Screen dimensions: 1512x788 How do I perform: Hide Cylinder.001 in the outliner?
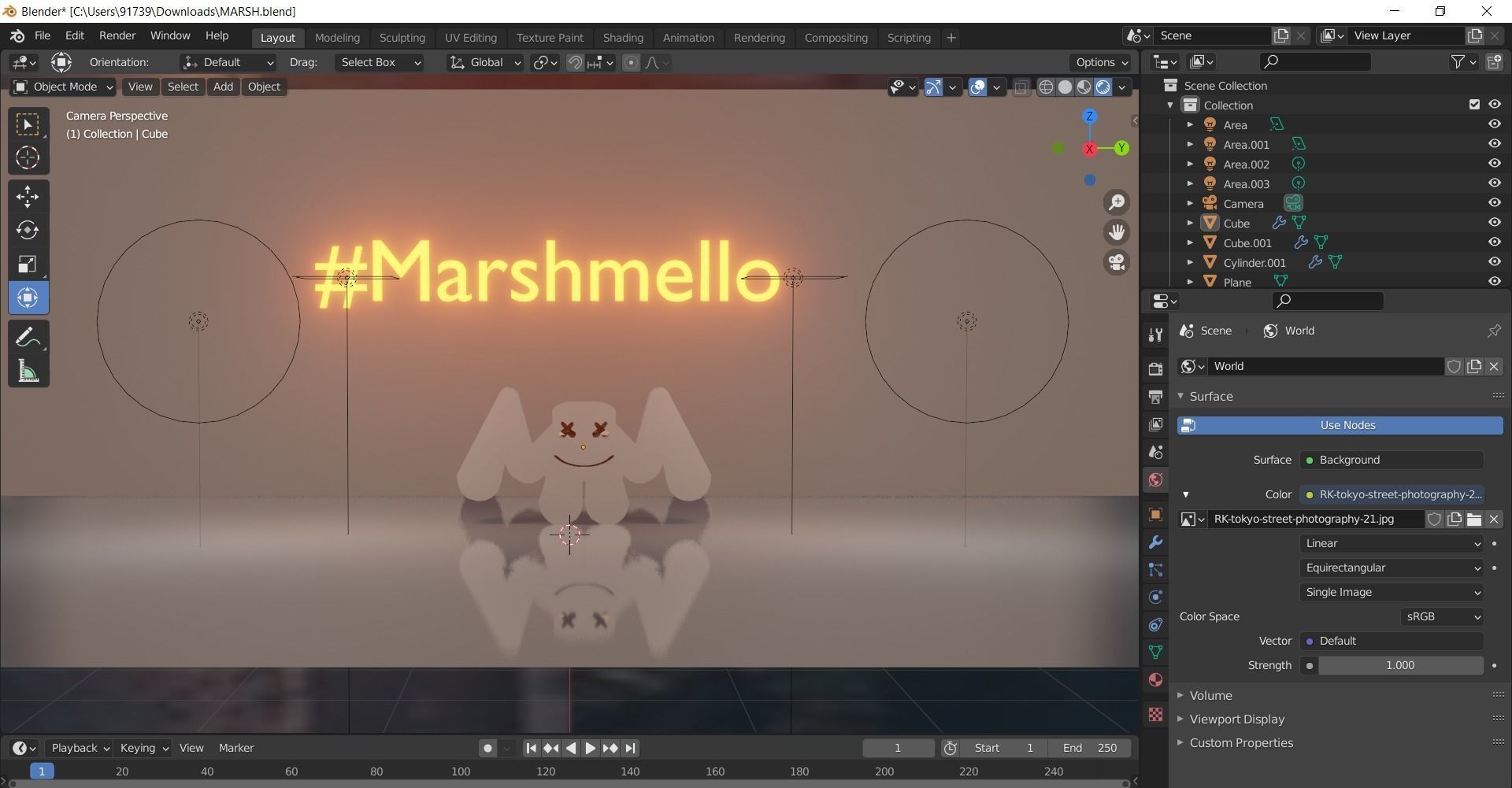(1494, 262)
